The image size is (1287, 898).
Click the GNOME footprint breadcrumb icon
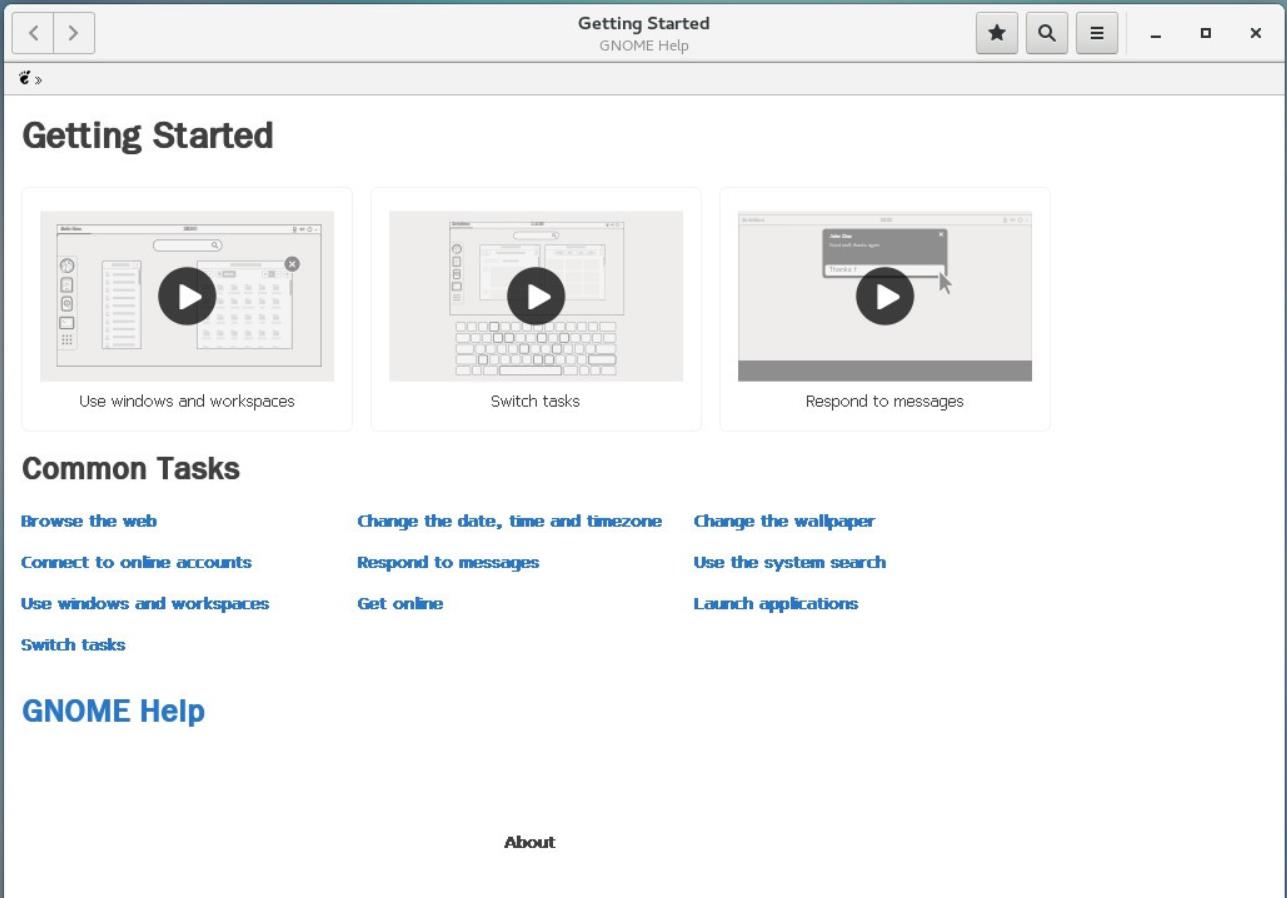pyautogui.click(x=25, y=78)
